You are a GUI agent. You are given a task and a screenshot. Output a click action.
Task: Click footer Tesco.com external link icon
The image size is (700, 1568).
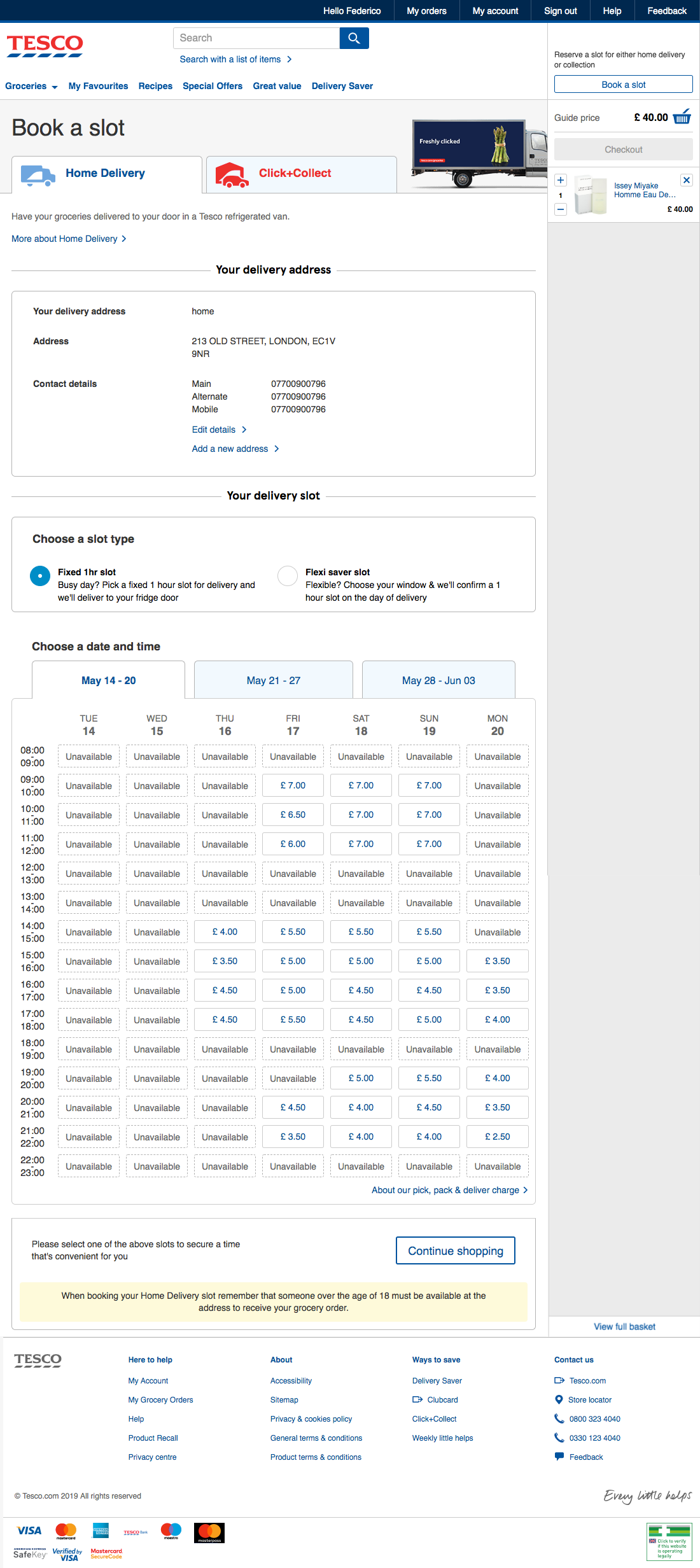[x=559, y=1380]
